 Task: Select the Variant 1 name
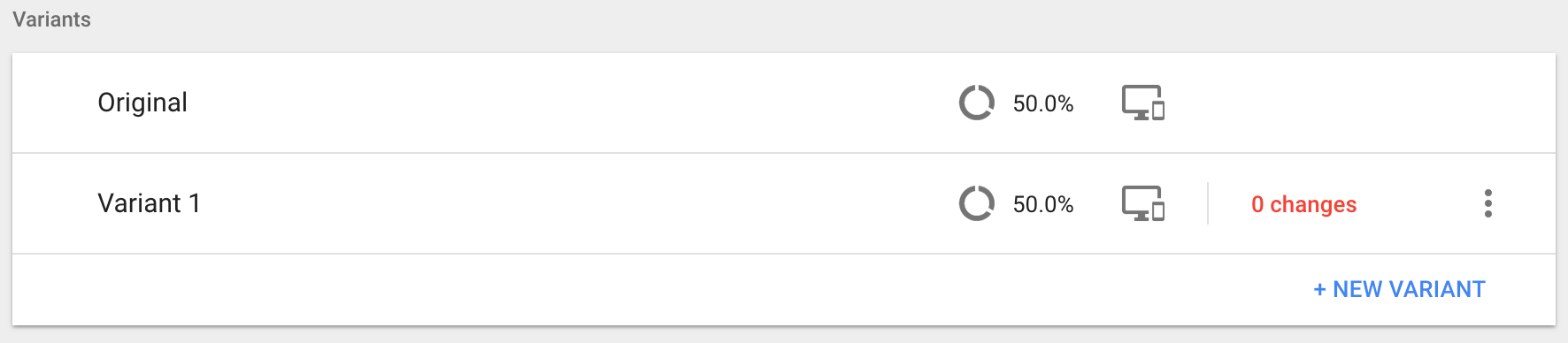click(149, 203)
